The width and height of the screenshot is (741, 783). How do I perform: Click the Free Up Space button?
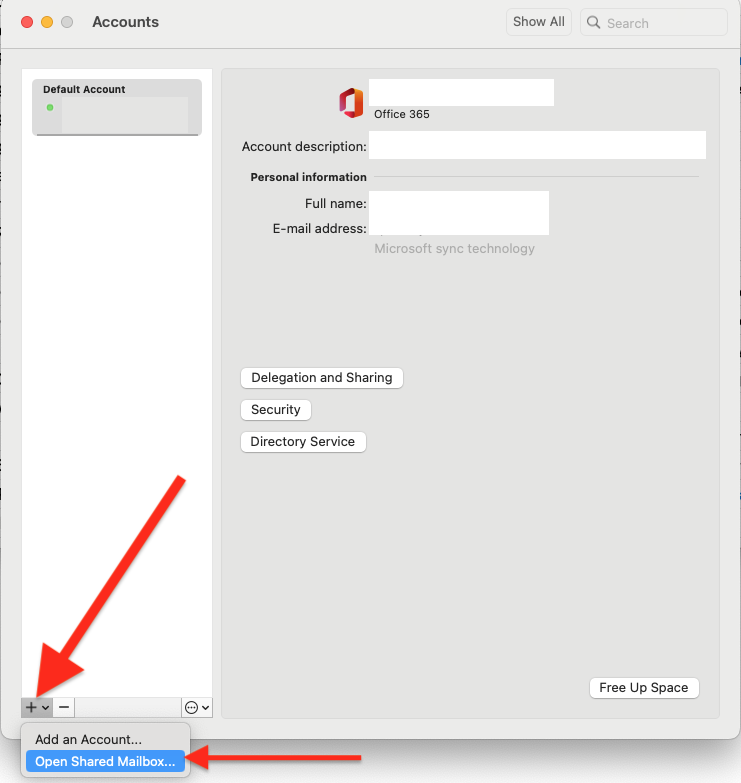coord(643,688)
